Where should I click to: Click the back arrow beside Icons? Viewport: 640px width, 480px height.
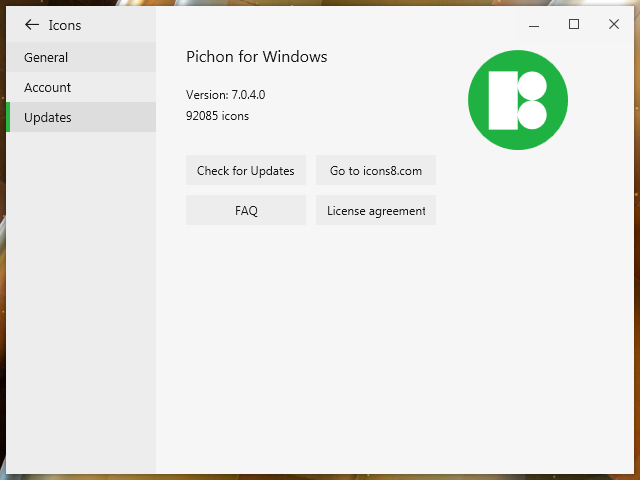32,25
